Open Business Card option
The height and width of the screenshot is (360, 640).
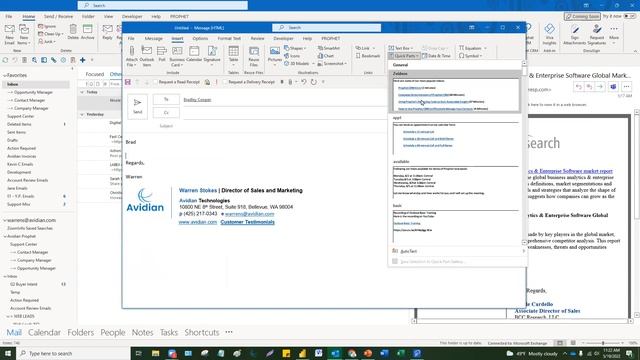177,56
